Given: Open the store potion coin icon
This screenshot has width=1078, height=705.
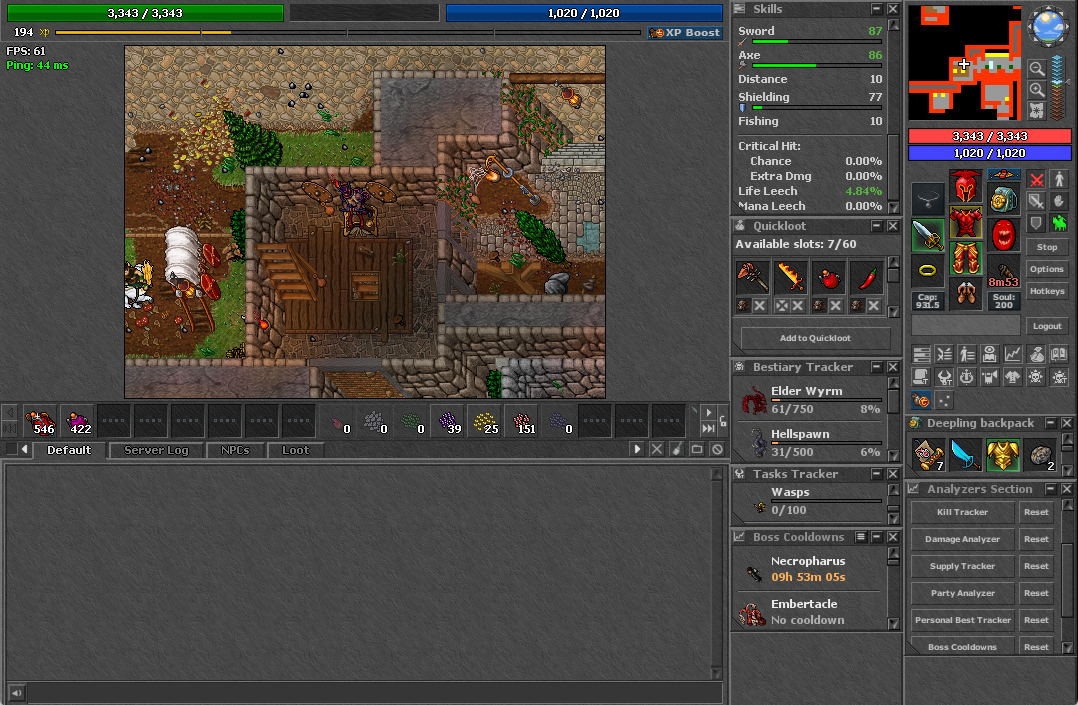Looking at the screenshot, I should [921, 400].
